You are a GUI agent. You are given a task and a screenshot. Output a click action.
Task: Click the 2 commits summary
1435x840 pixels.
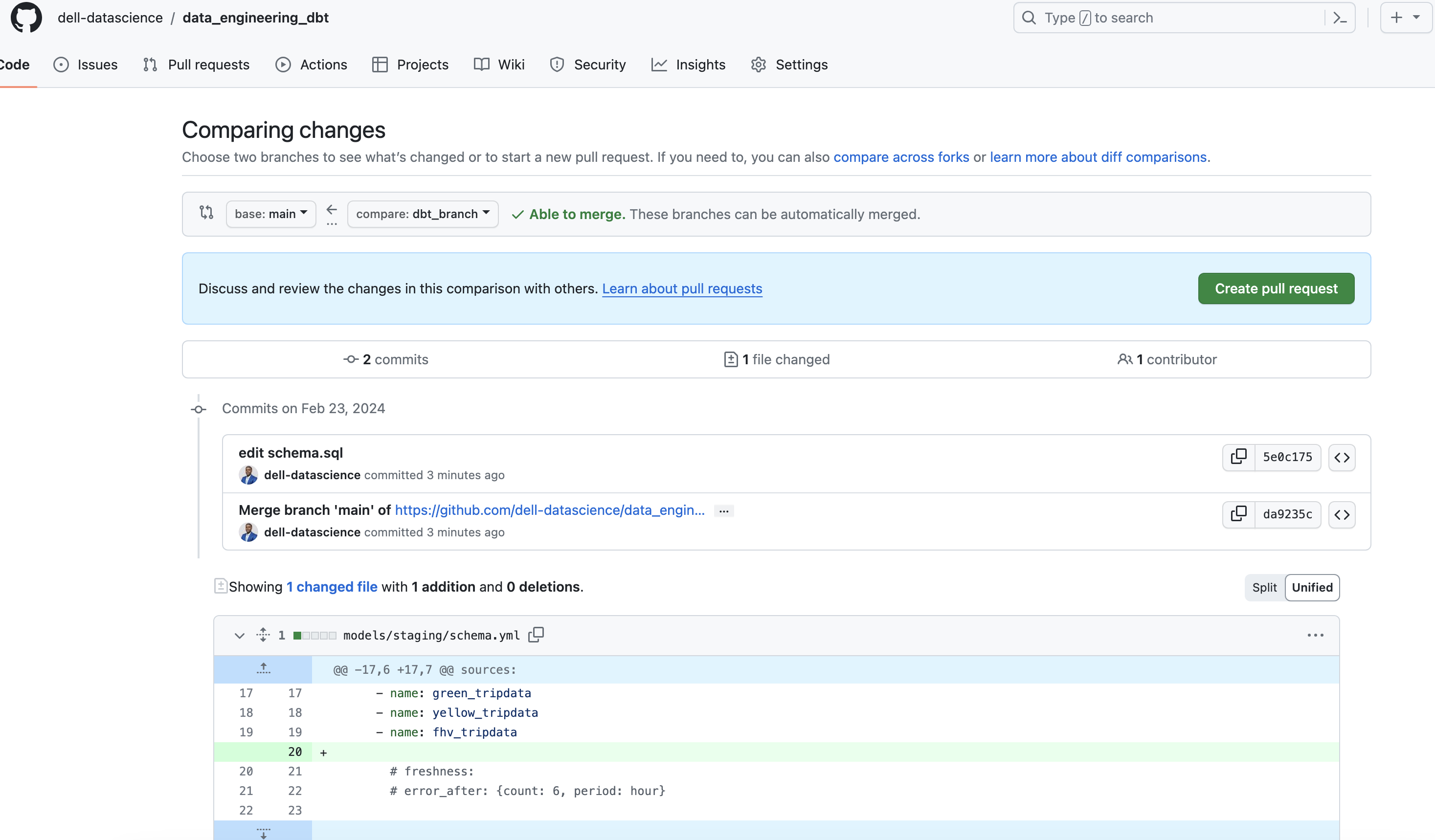tap(385, 359)
